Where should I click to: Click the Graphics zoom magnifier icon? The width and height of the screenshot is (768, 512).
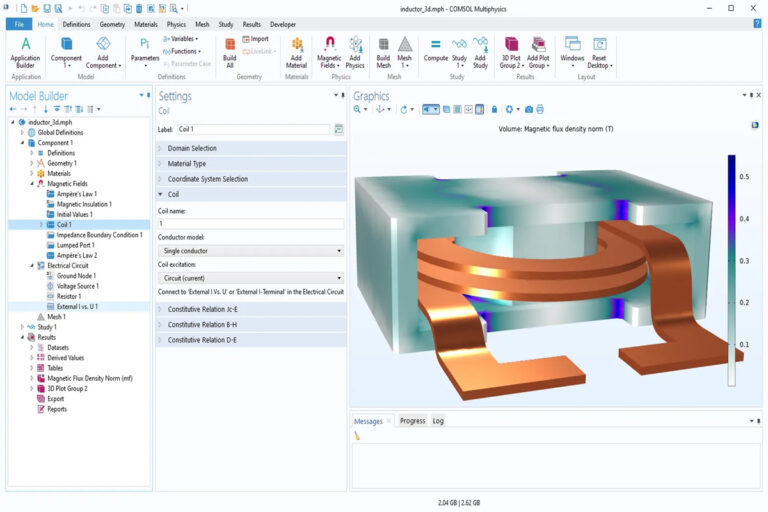click(x=358, y=109)
